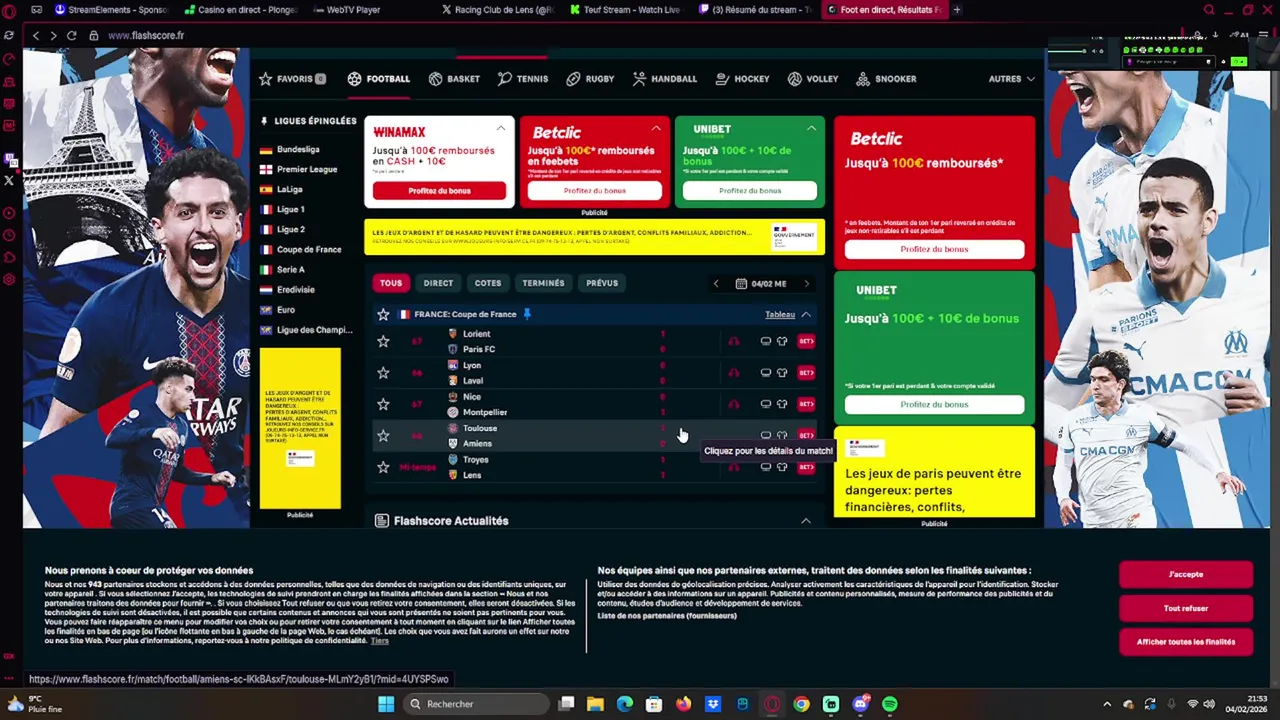Open the Premier League pinned league
The image size is (1280, 720).
(x=306, y=169)
